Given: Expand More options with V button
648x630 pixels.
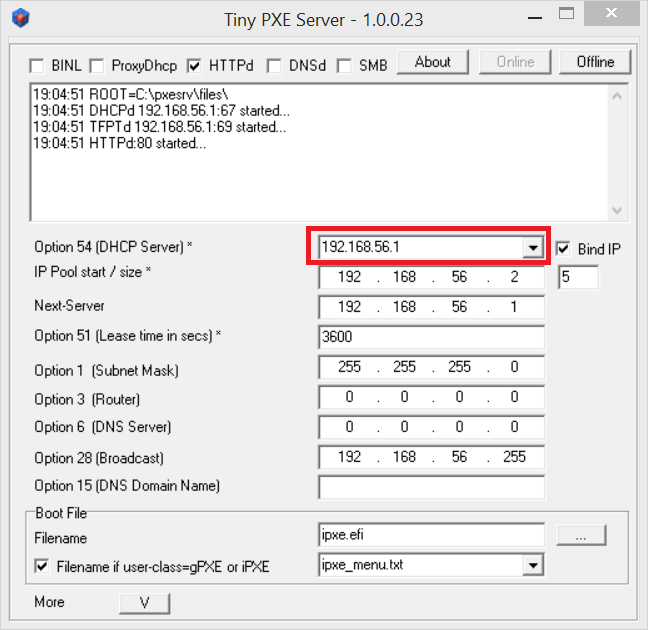Looking at the screenshot, I should click(144, 603).
